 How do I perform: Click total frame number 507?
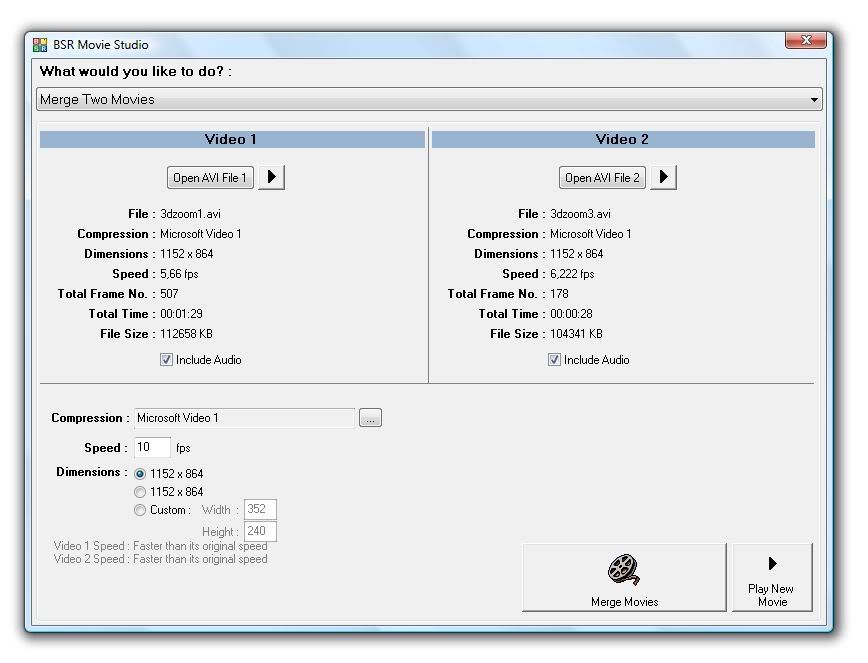coord(169,294)
